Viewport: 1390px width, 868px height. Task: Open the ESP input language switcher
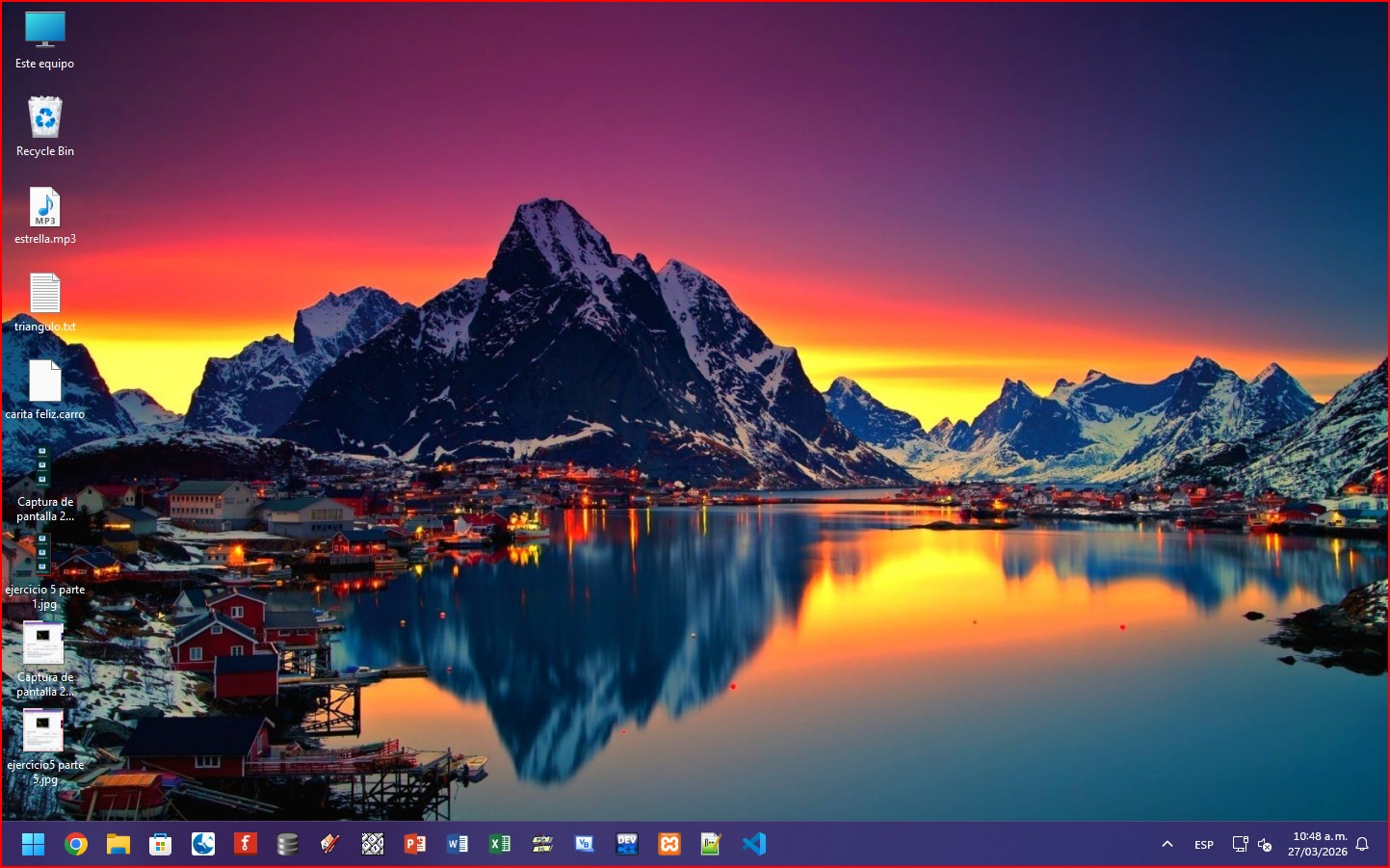click(1204, 845)
